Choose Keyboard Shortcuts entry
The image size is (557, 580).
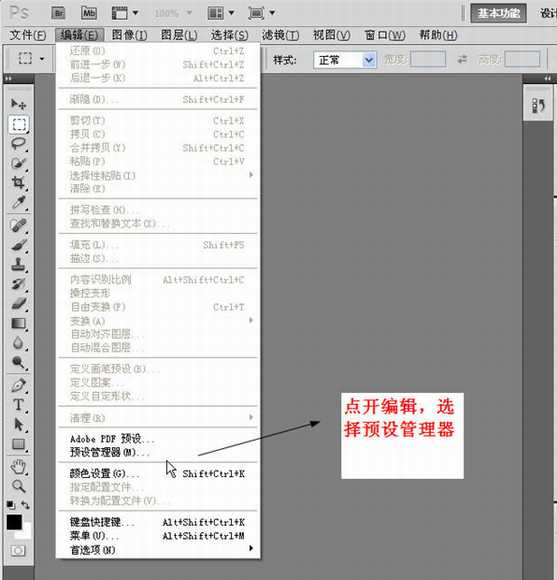pyautogui.click(x=158, y=522)
